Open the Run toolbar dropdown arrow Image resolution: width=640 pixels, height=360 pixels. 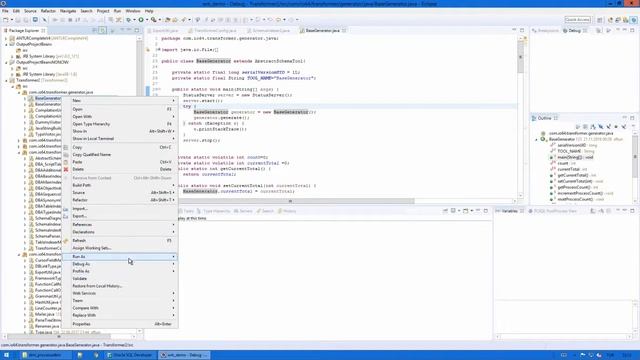[x=147, y=20]
